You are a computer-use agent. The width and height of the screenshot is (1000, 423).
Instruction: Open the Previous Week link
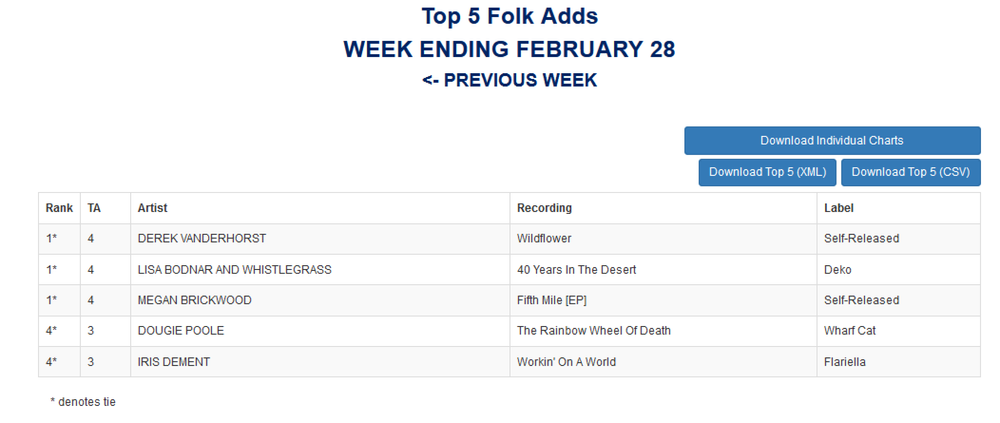[x=509, y=80]
